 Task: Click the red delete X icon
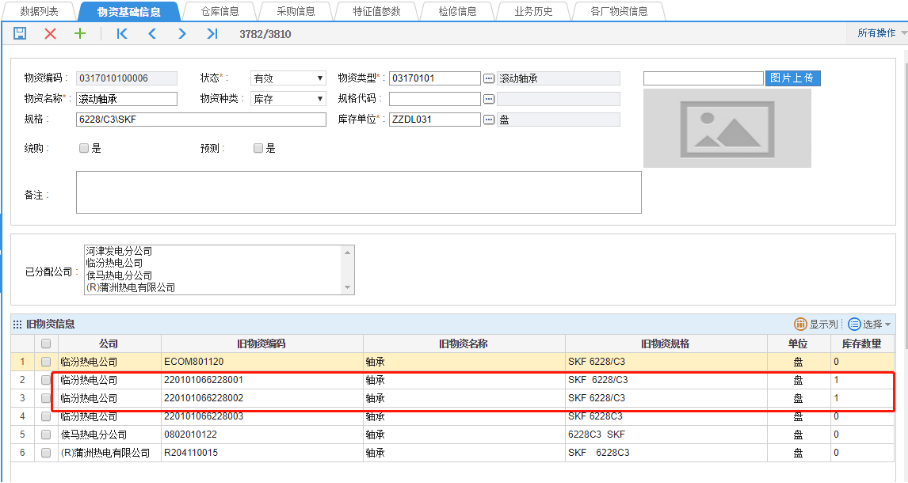point(50,34)
